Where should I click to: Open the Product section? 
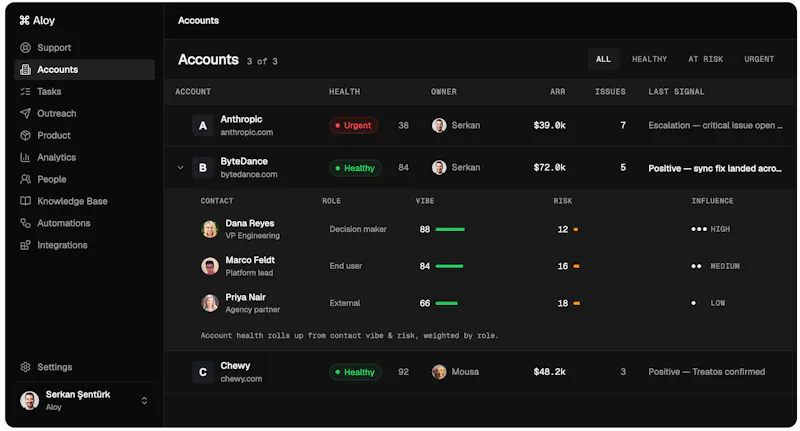click(x=84, y=136)
